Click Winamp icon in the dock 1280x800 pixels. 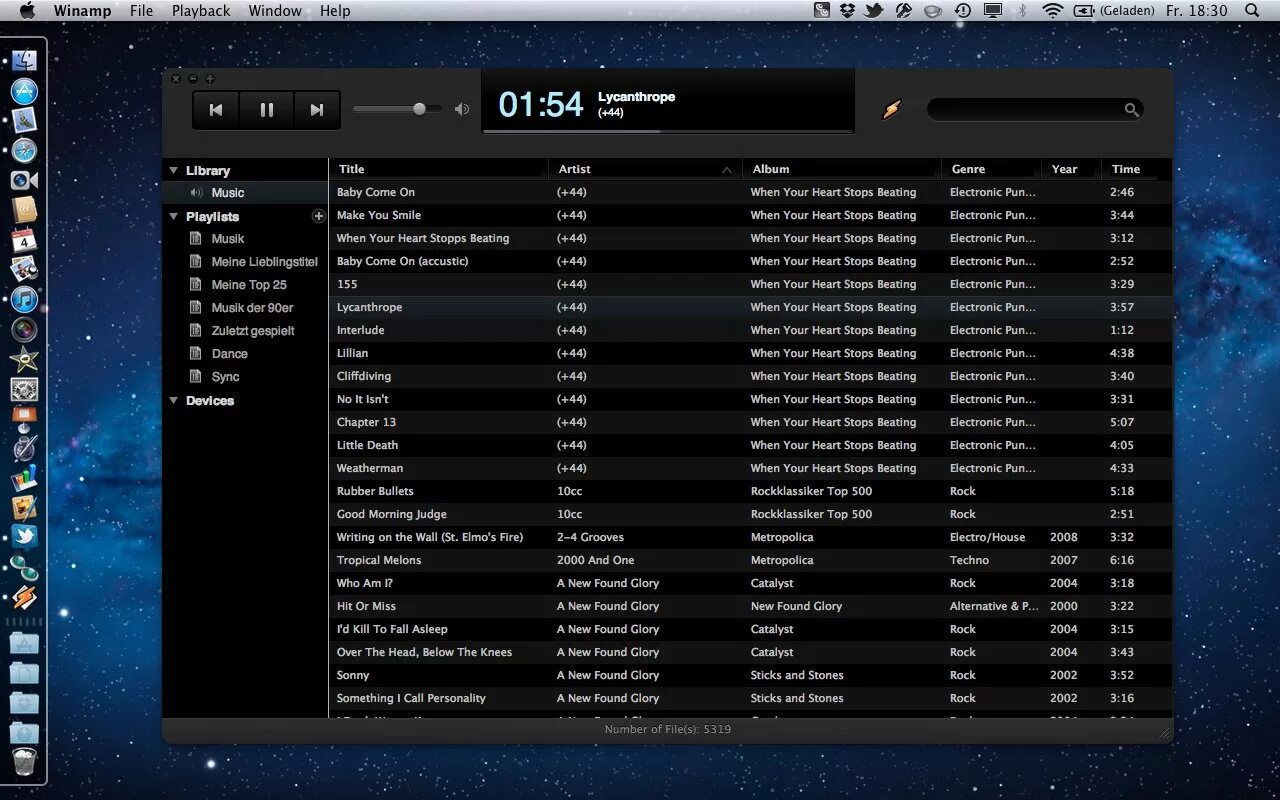24,597
